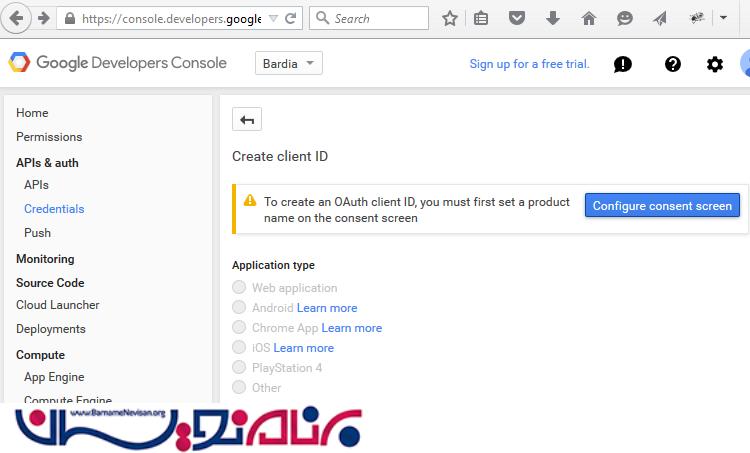750x453 pixels.
Task: Reload the page with the refresh icon
Action: [x=291, y=18]
